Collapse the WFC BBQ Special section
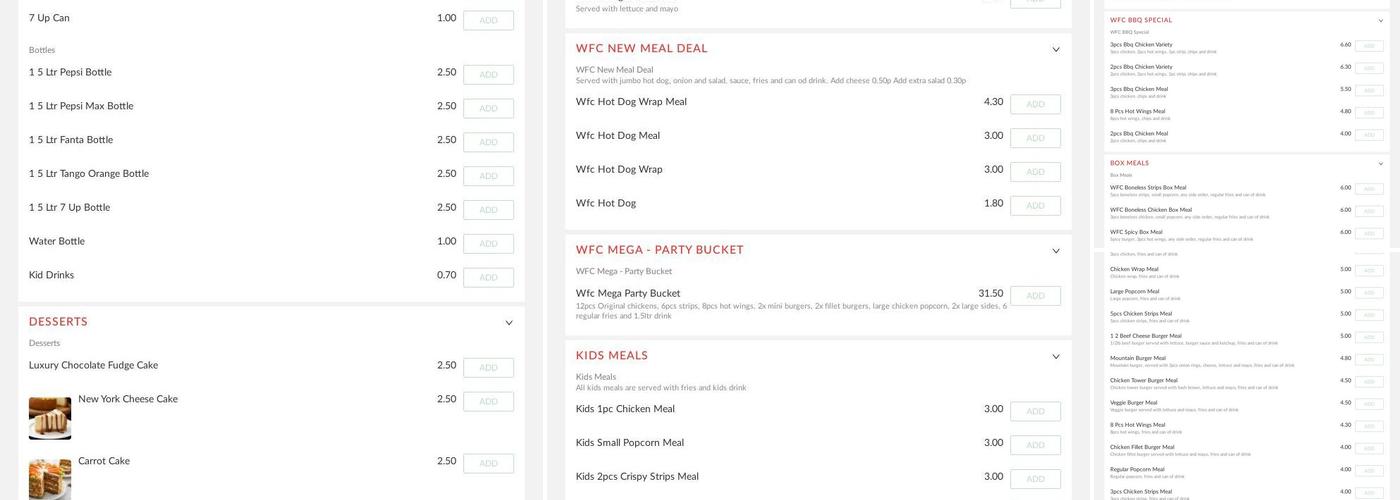The height and width of the screenshot is (500, 1400). pyautogui.click(x=1381, y=21)
